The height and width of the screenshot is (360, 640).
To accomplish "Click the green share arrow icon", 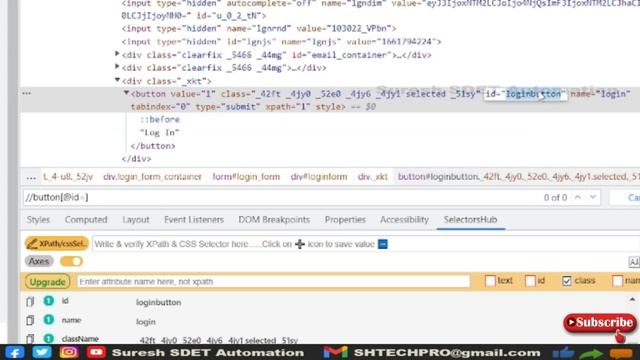I will [x=591, y=353].
